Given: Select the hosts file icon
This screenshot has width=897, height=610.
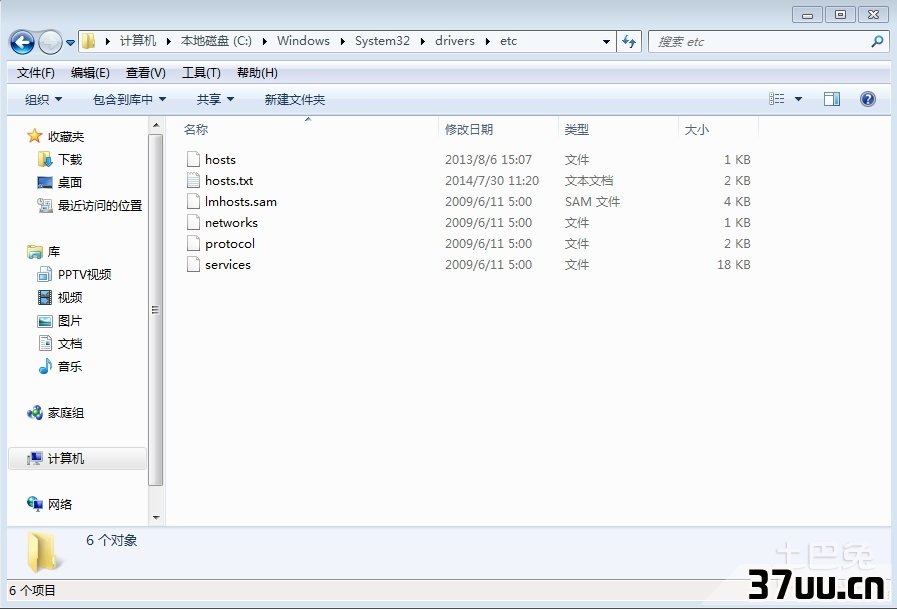Looking at the screenshot, I should click(x=193, y=159).
